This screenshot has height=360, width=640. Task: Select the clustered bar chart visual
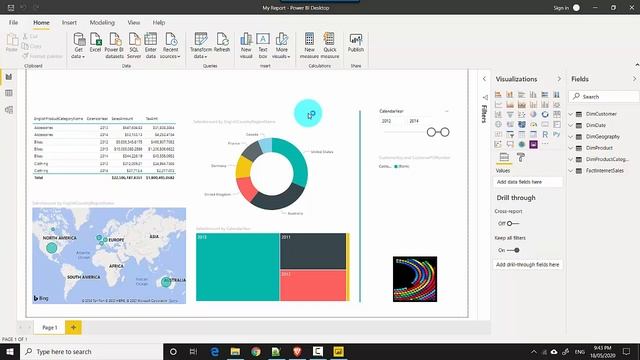[522, 94]
